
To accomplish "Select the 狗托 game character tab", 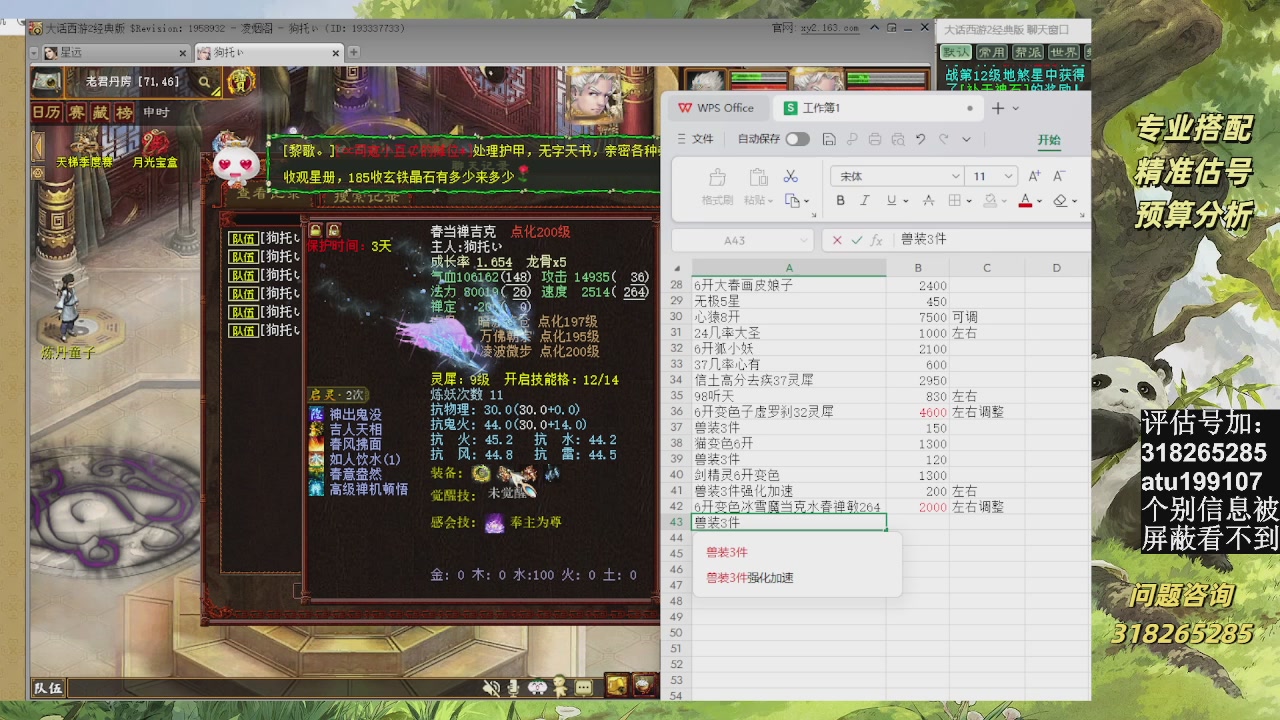I will tap(267, 52).
